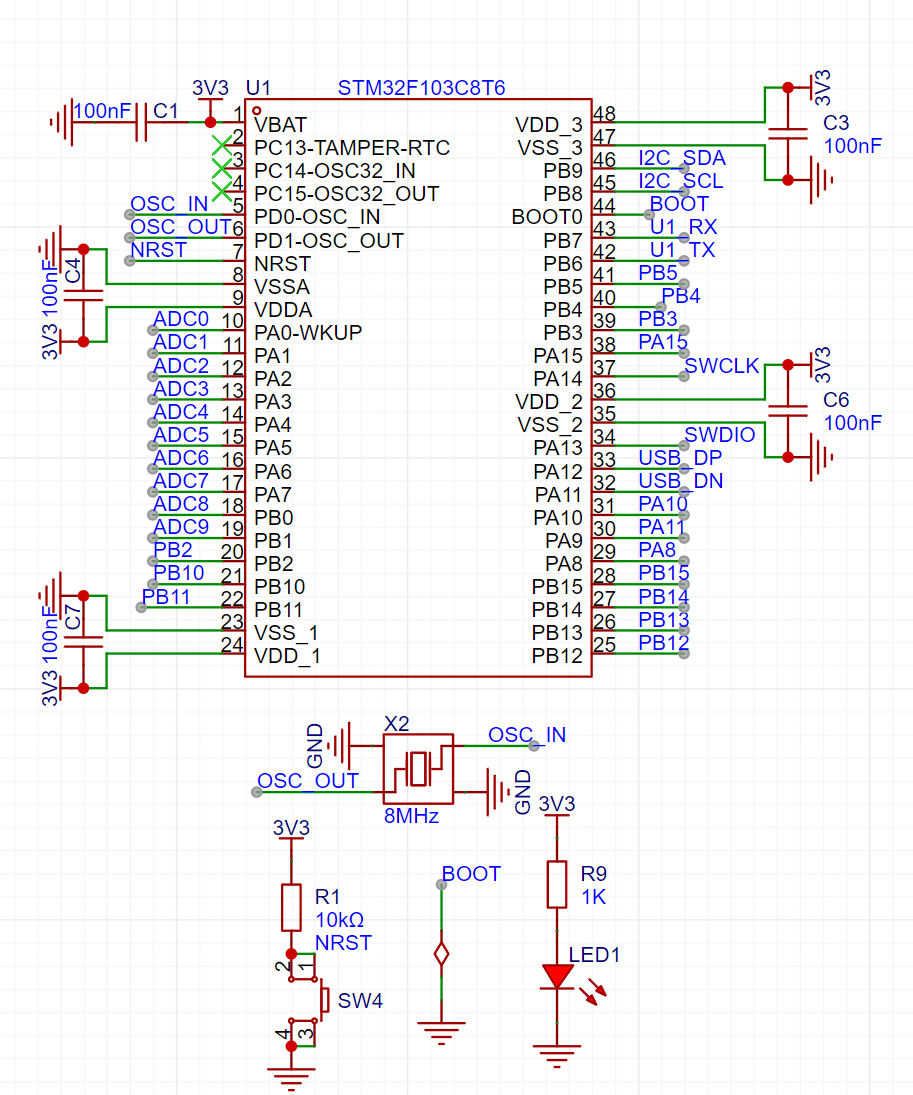This screenshot has width=913, height=1095.
Task: Select the 8MHz crystal symbol X2
Action: pos(418,768)
